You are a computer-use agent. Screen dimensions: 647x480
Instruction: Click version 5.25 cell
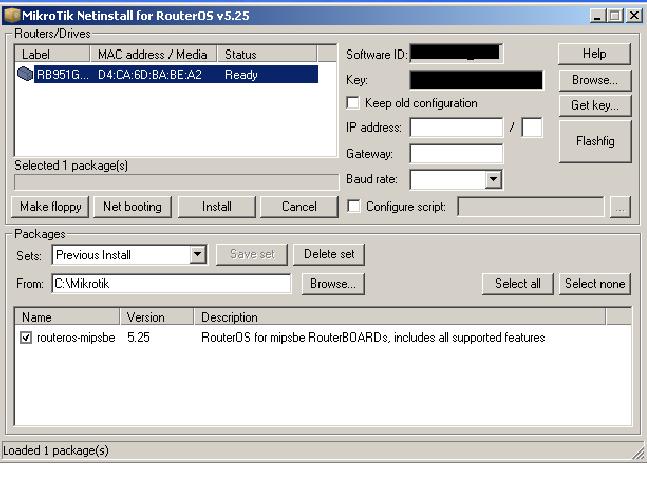[x=139, y=338]
